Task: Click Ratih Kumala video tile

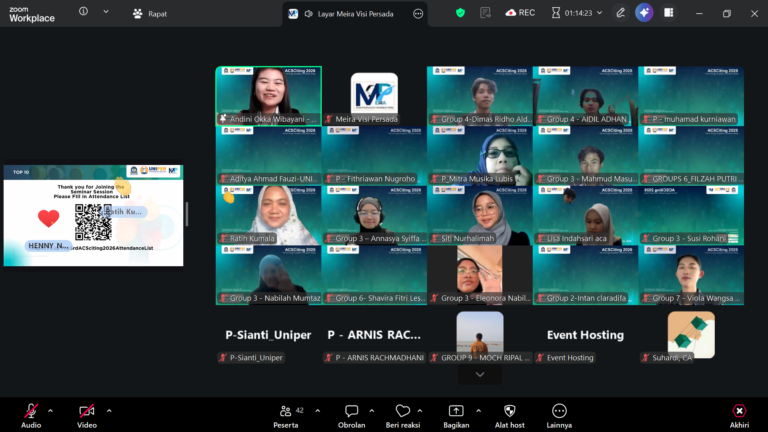Action: click(x=268, y=215)
